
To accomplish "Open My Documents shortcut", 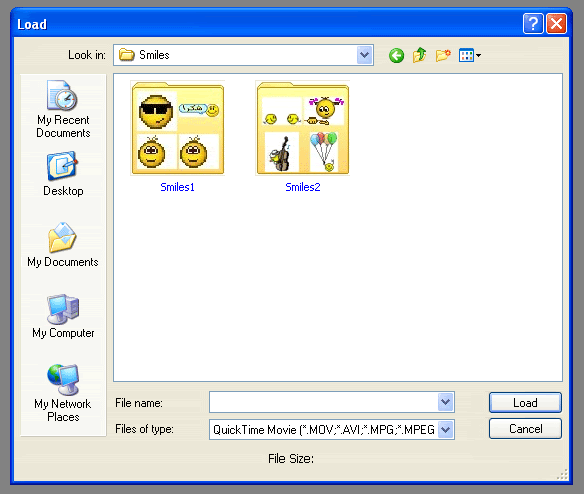I will pos(63,244).
